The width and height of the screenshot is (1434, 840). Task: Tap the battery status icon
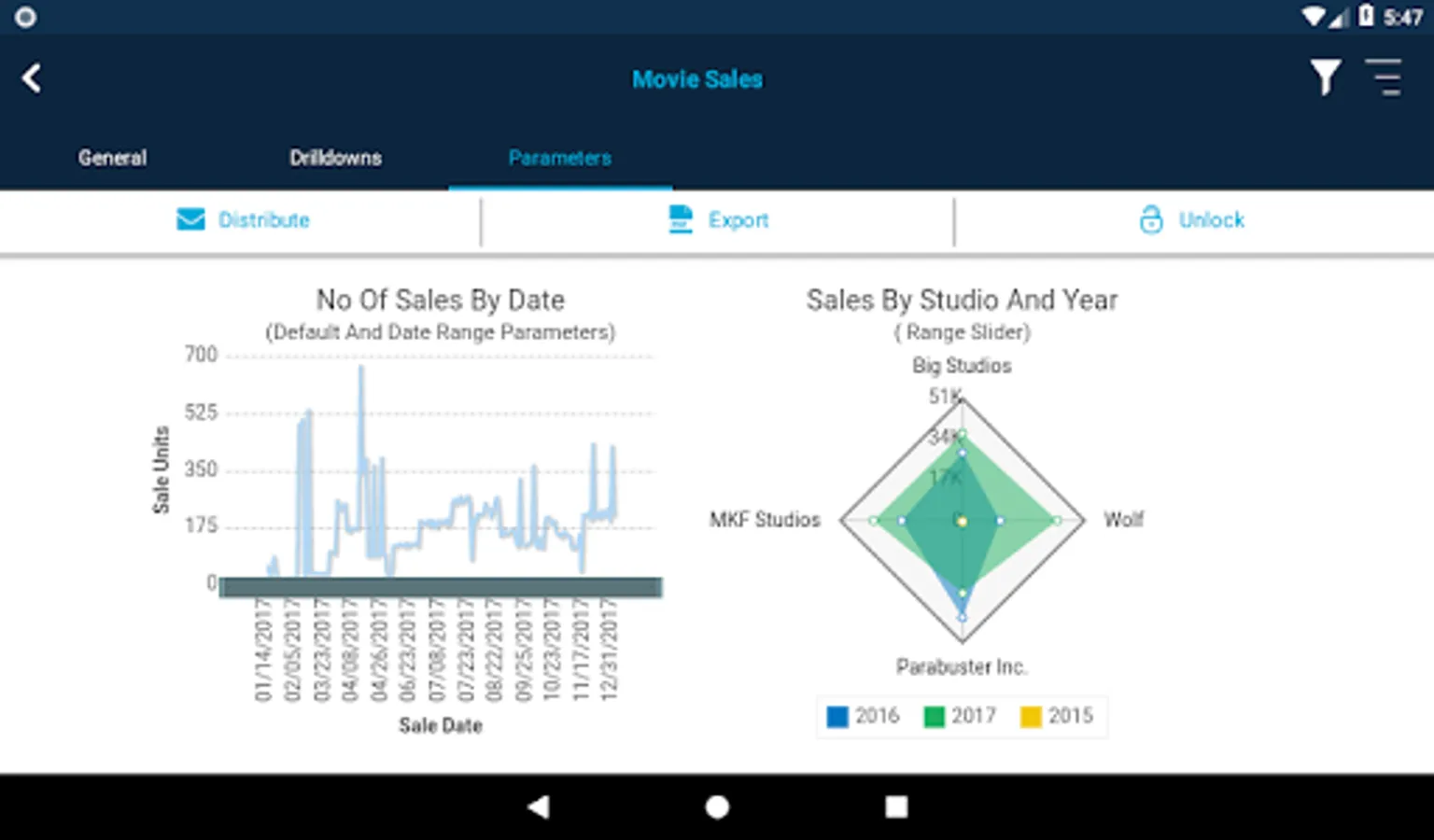pyautogui.click(x=1366, y=16)
